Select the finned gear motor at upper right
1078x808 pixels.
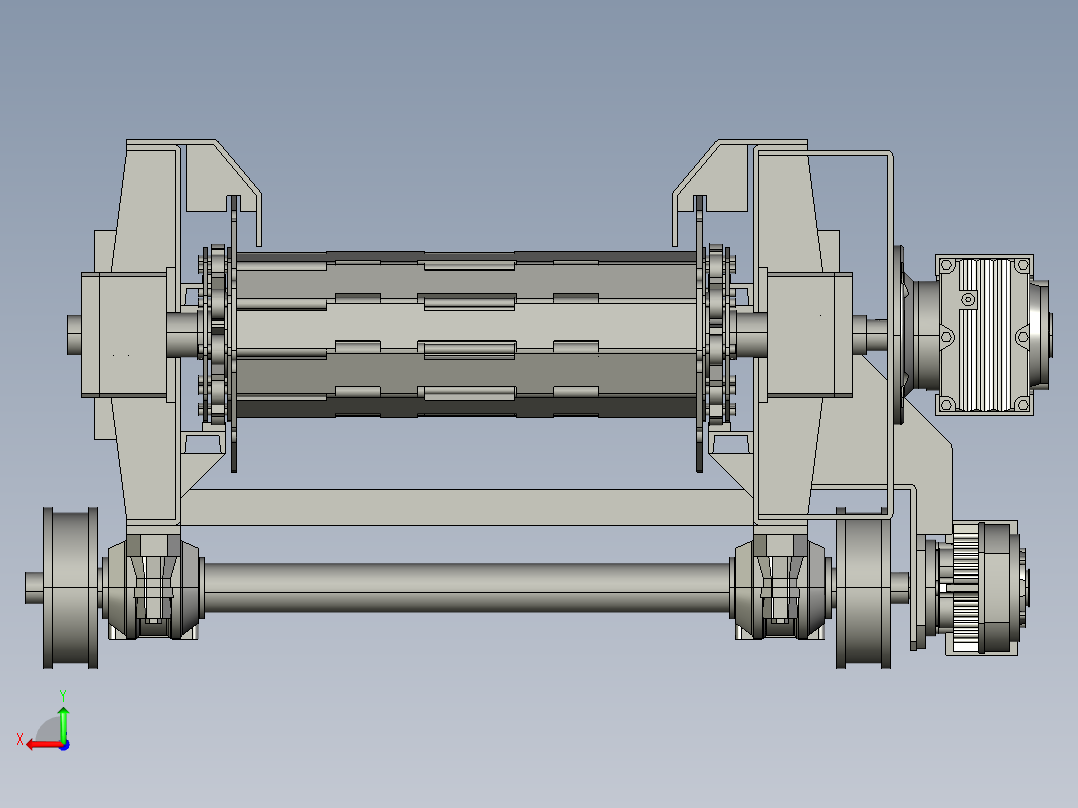point(984,335)
